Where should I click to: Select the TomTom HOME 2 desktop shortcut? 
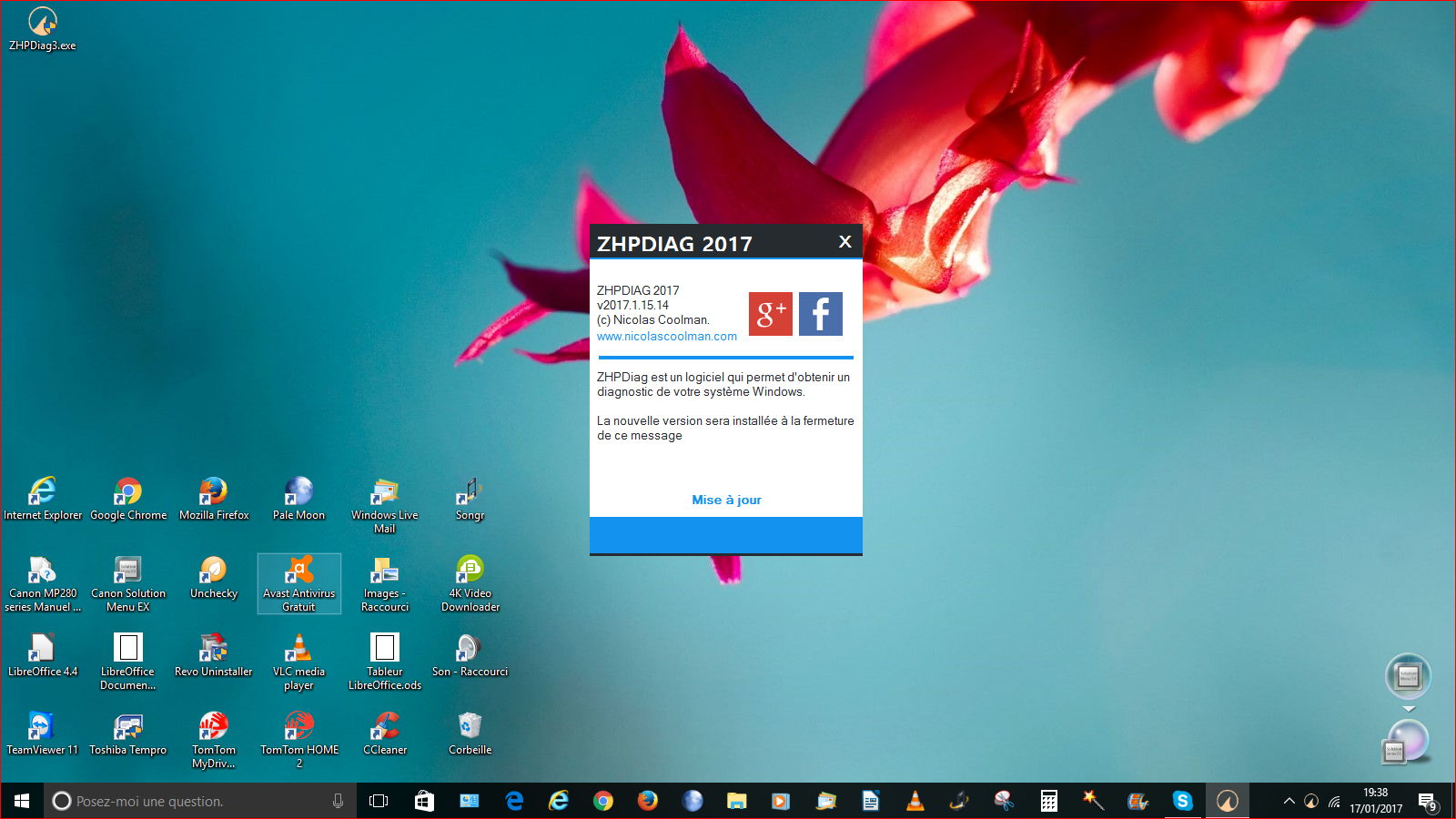(299, 740)
